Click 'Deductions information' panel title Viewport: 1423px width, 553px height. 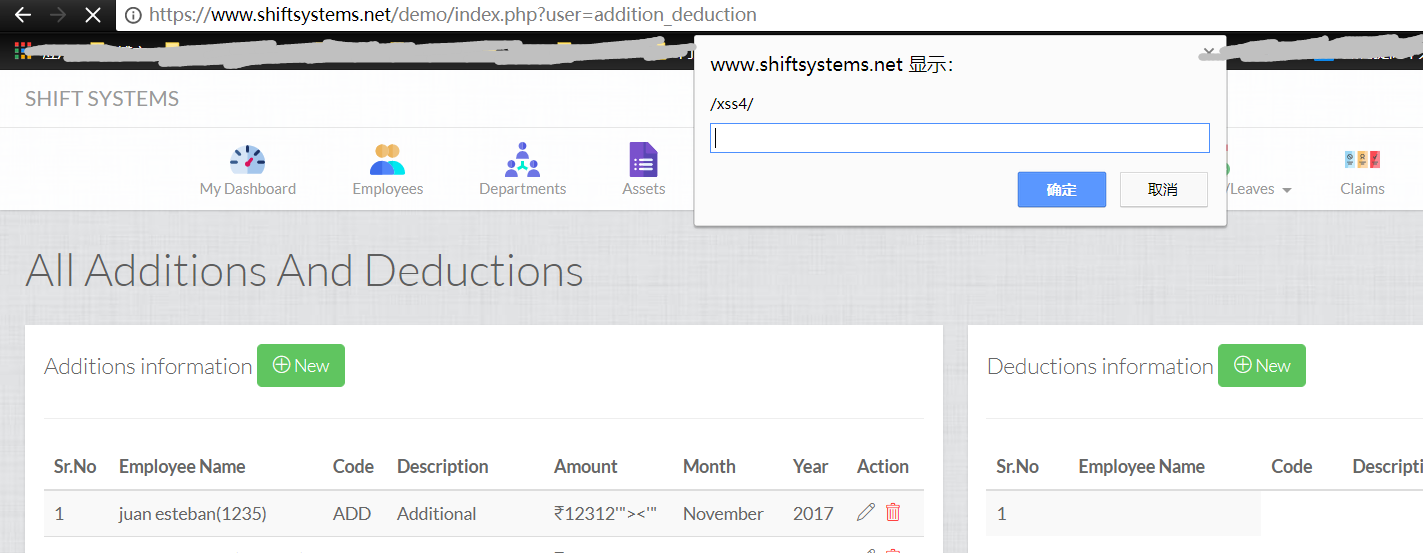[1100, 367]
